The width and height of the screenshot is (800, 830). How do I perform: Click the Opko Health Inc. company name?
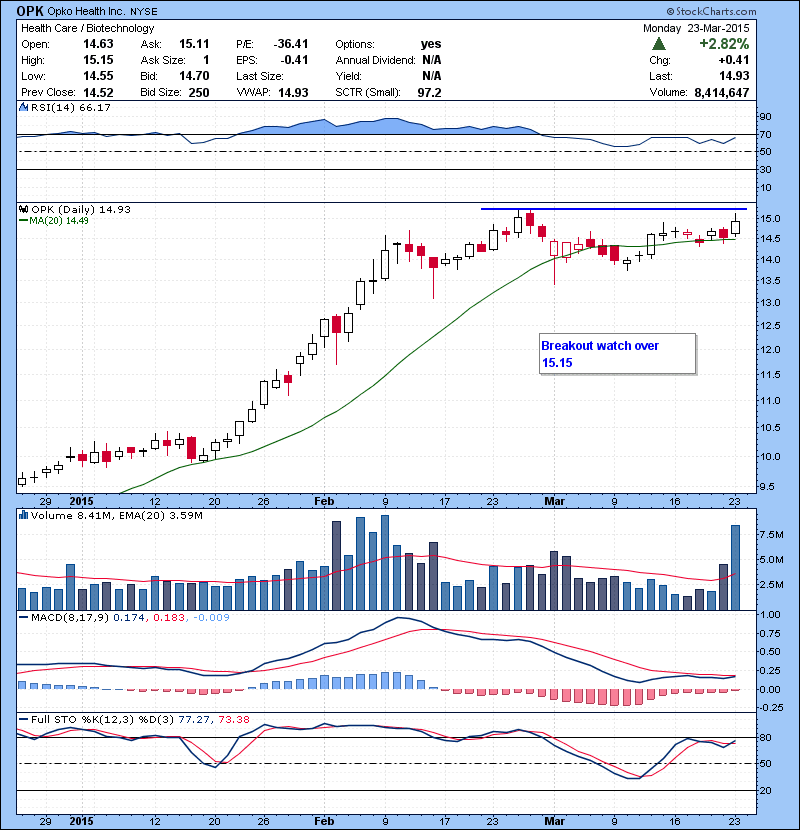pos(87,12)
